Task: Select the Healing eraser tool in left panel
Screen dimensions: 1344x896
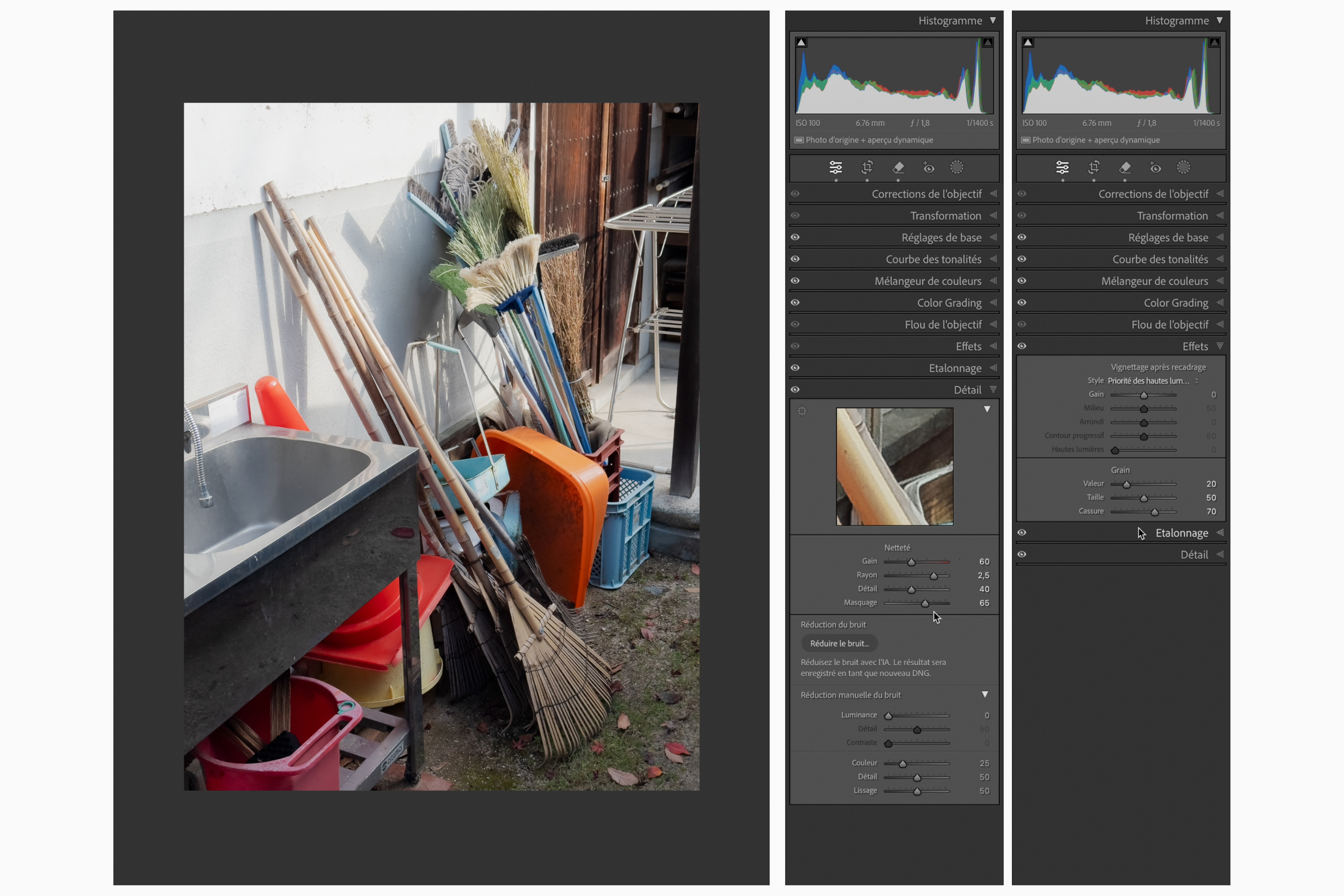Action: [898, 167]
